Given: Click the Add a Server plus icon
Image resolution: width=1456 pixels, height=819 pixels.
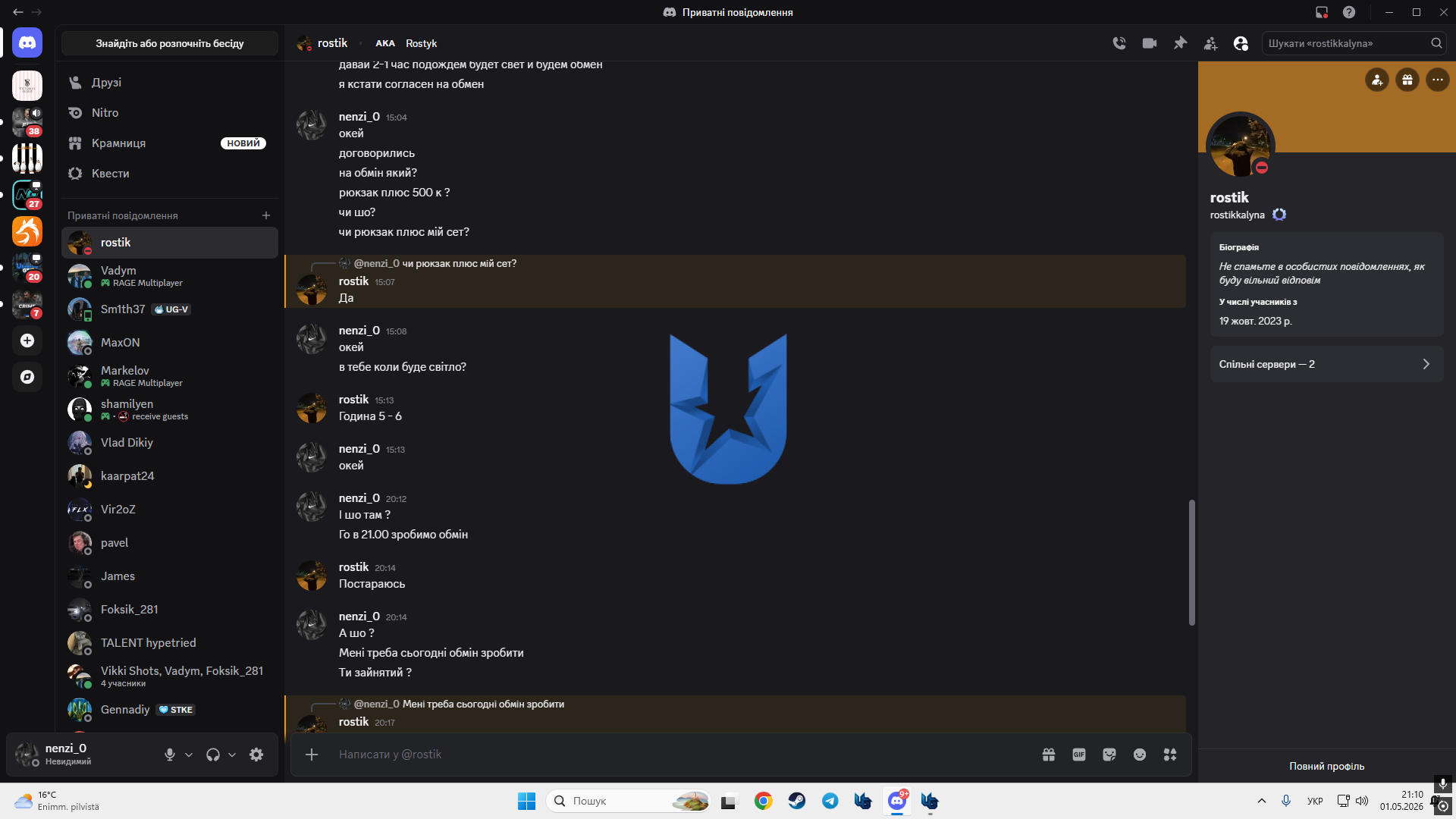Looking at the screenshot, I should coord(27,340).
